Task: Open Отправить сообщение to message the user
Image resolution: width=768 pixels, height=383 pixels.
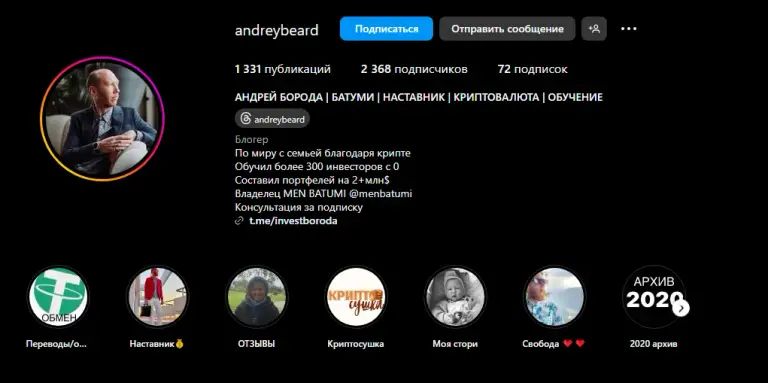Action: [507, 28]
